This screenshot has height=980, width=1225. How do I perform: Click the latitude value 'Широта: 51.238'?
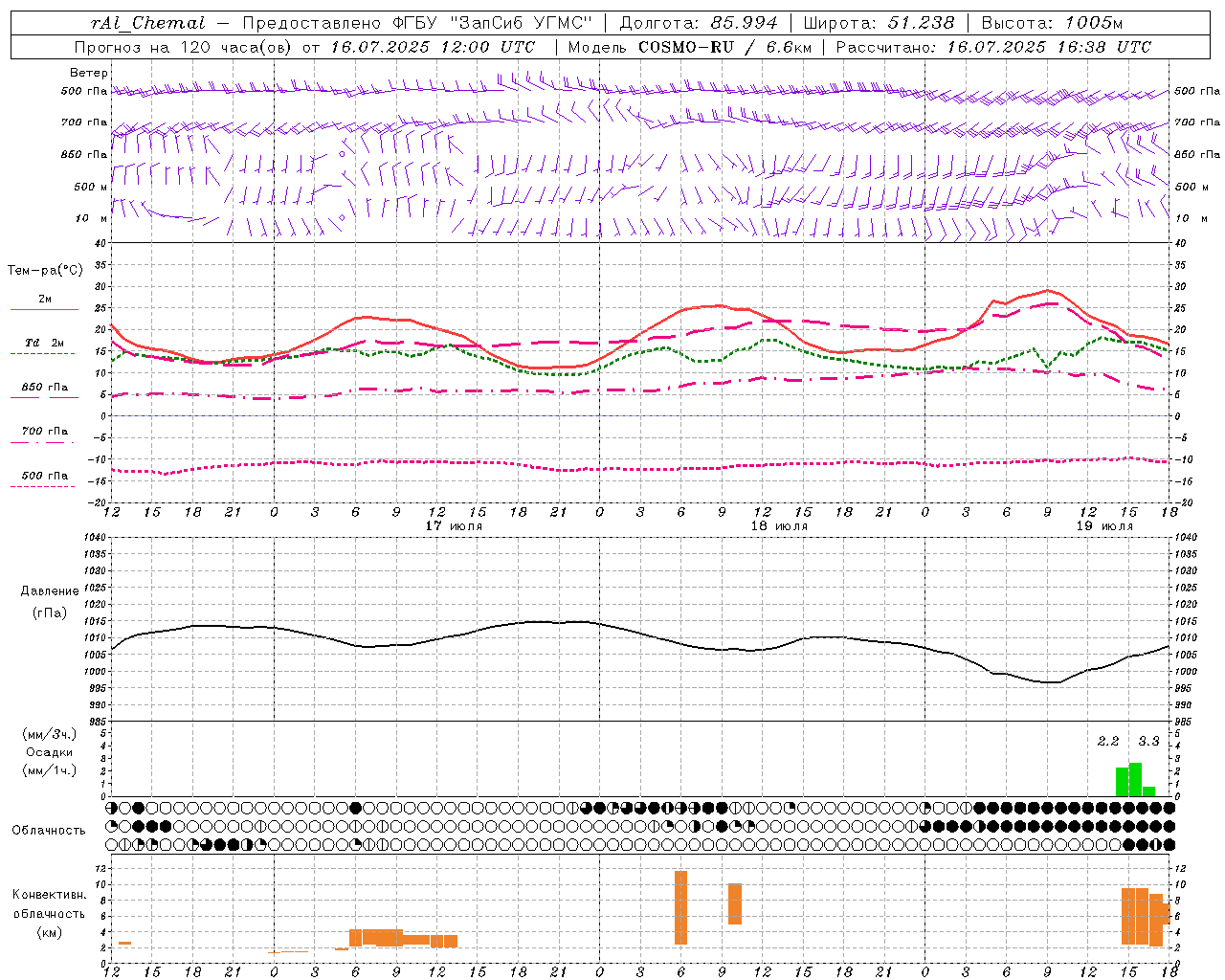point(879,23)
